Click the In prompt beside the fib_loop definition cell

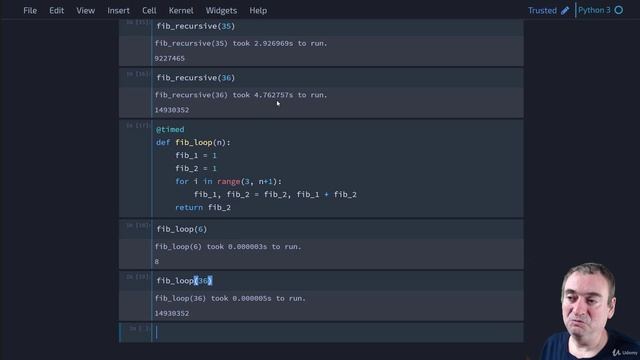point(137,126)
